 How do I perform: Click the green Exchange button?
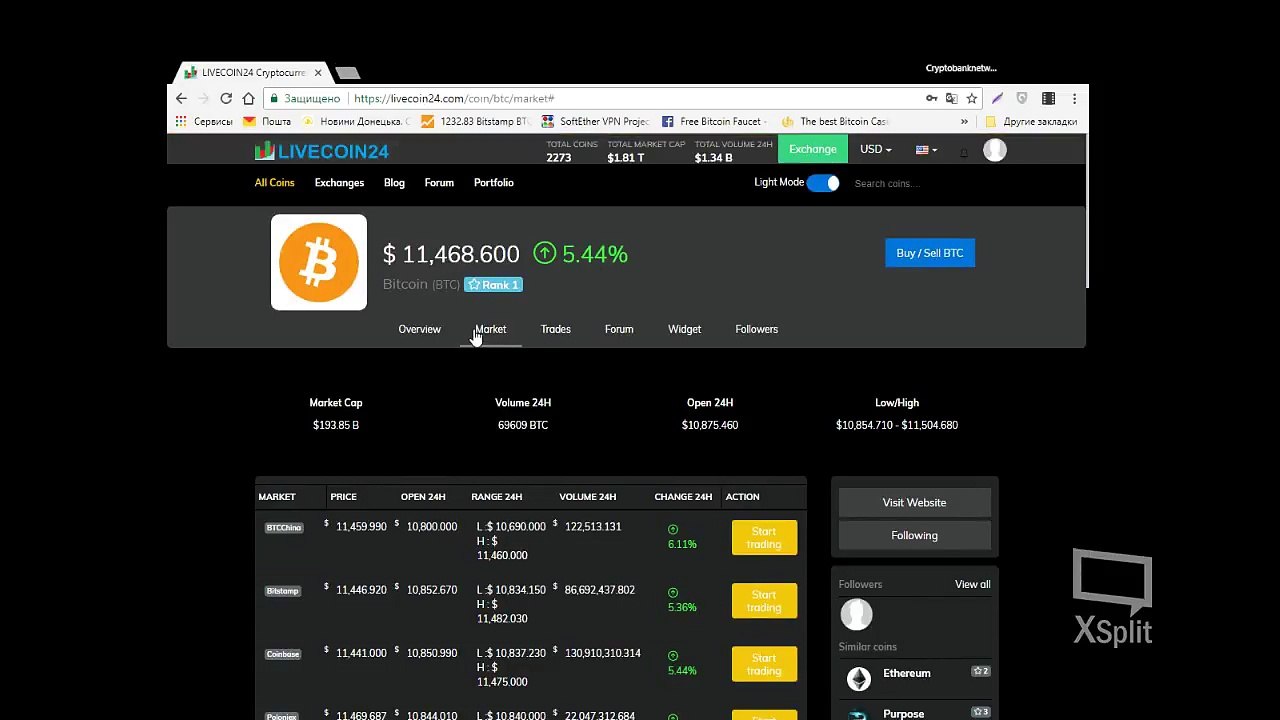pos(813,150)
